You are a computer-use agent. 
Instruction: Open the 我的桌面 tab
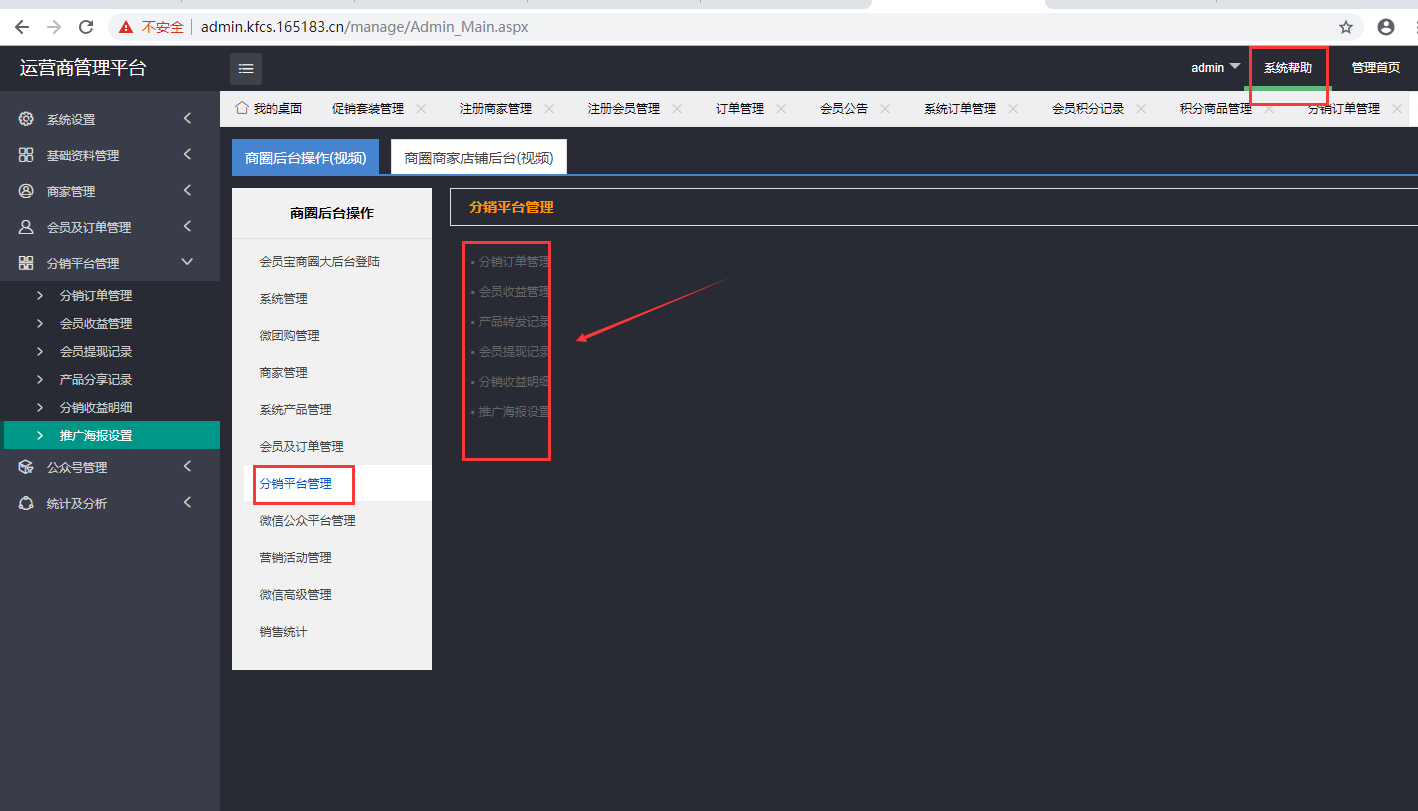(x=268, y=109)
